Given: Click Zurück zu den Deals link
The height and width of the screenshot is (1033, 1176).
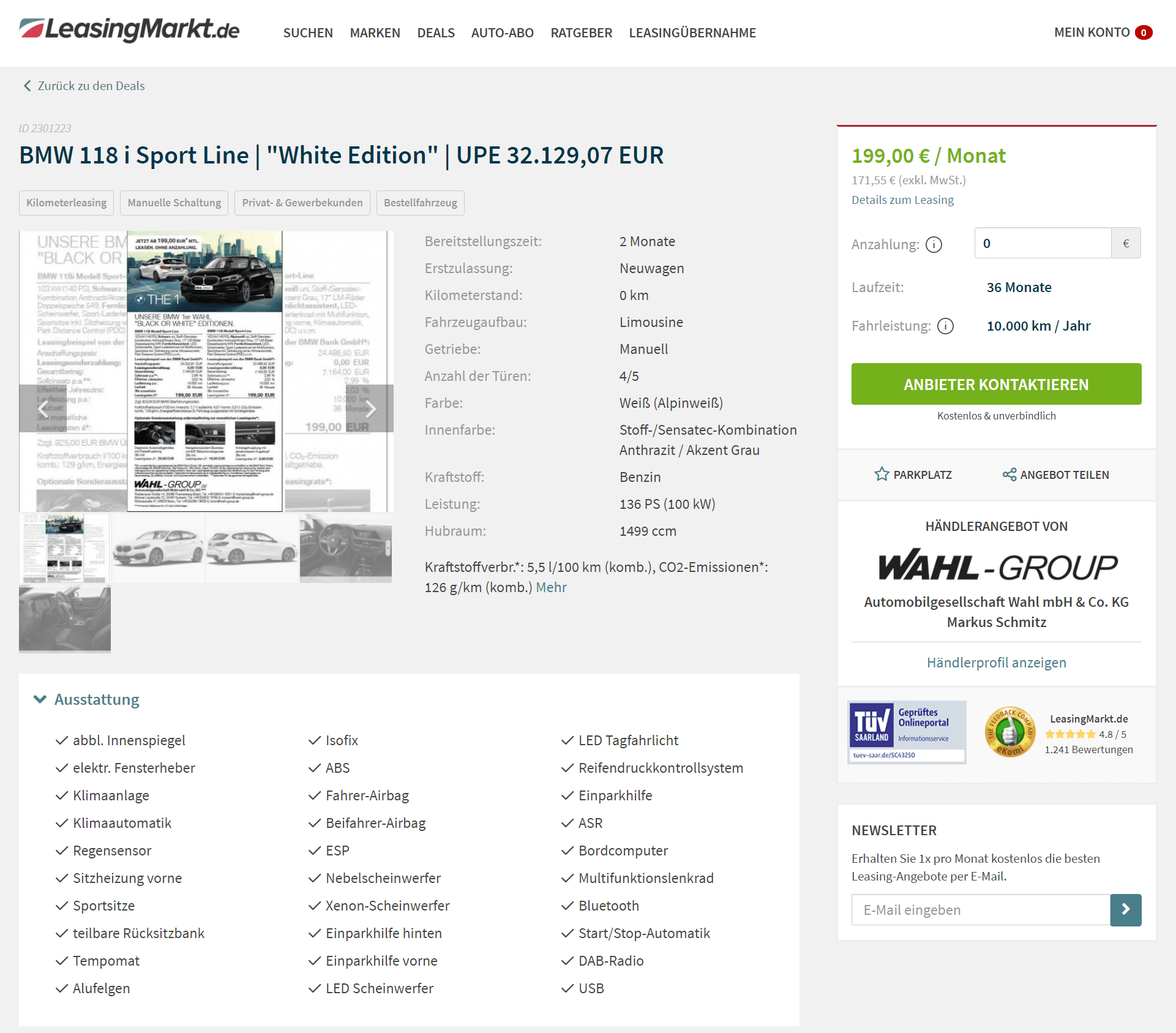Looking at the screenshot, I should tap(91, 86).
